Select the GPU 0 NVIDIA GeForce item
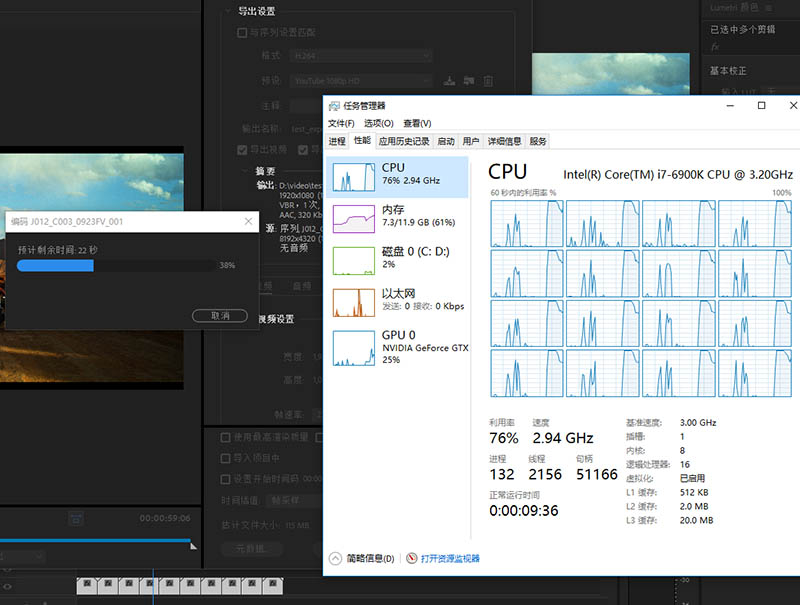Image resolution: width=800 pixels, height=605 pixels. 397,348
